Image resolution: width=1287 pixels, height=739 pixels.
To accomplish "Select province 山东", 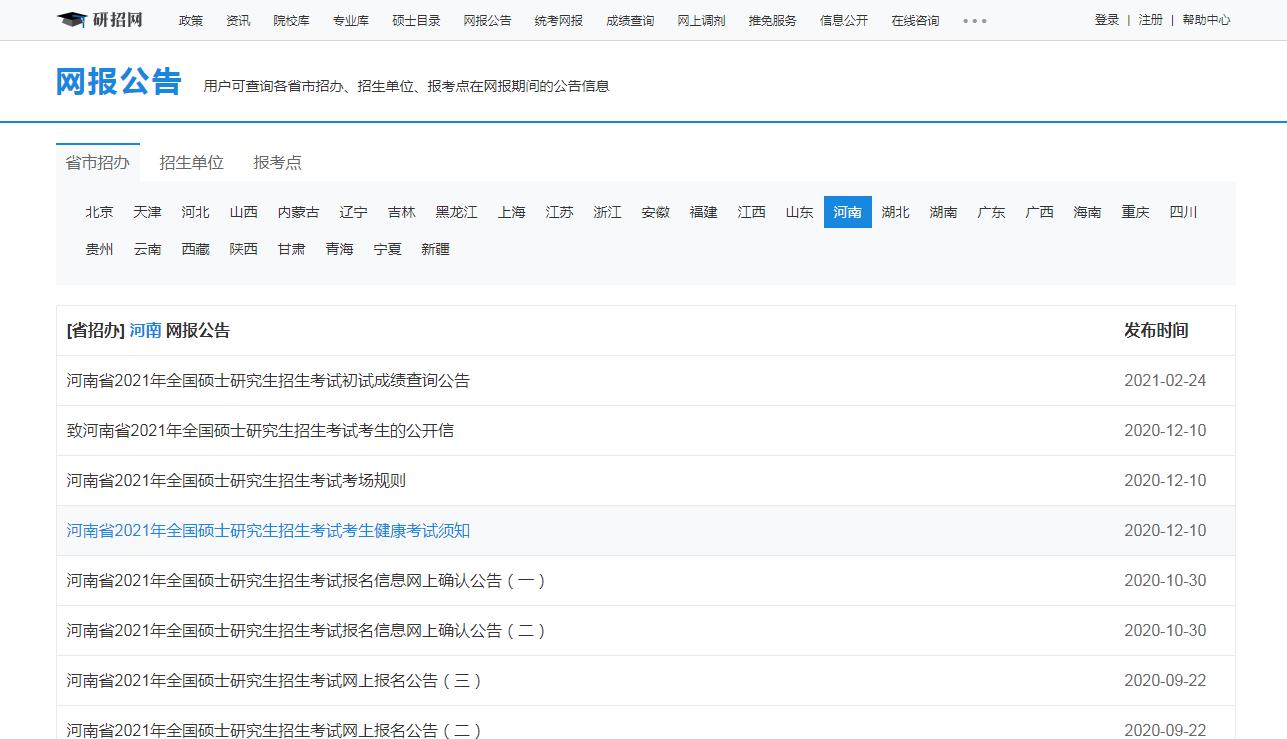I will [799, 212].
